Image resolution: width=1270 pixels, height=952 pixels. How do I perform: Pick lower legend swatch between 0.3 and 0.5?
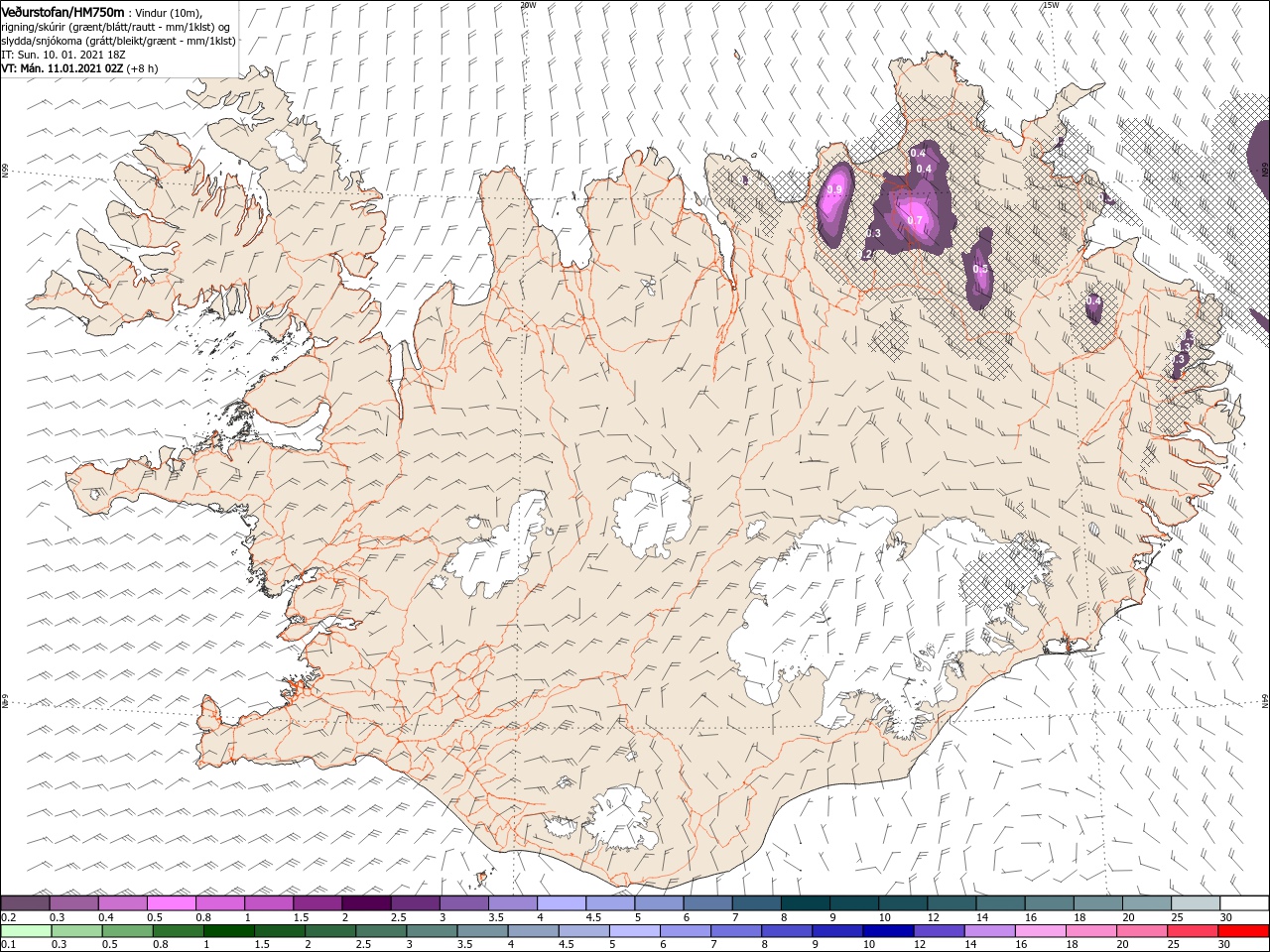[x=76, y=931]
